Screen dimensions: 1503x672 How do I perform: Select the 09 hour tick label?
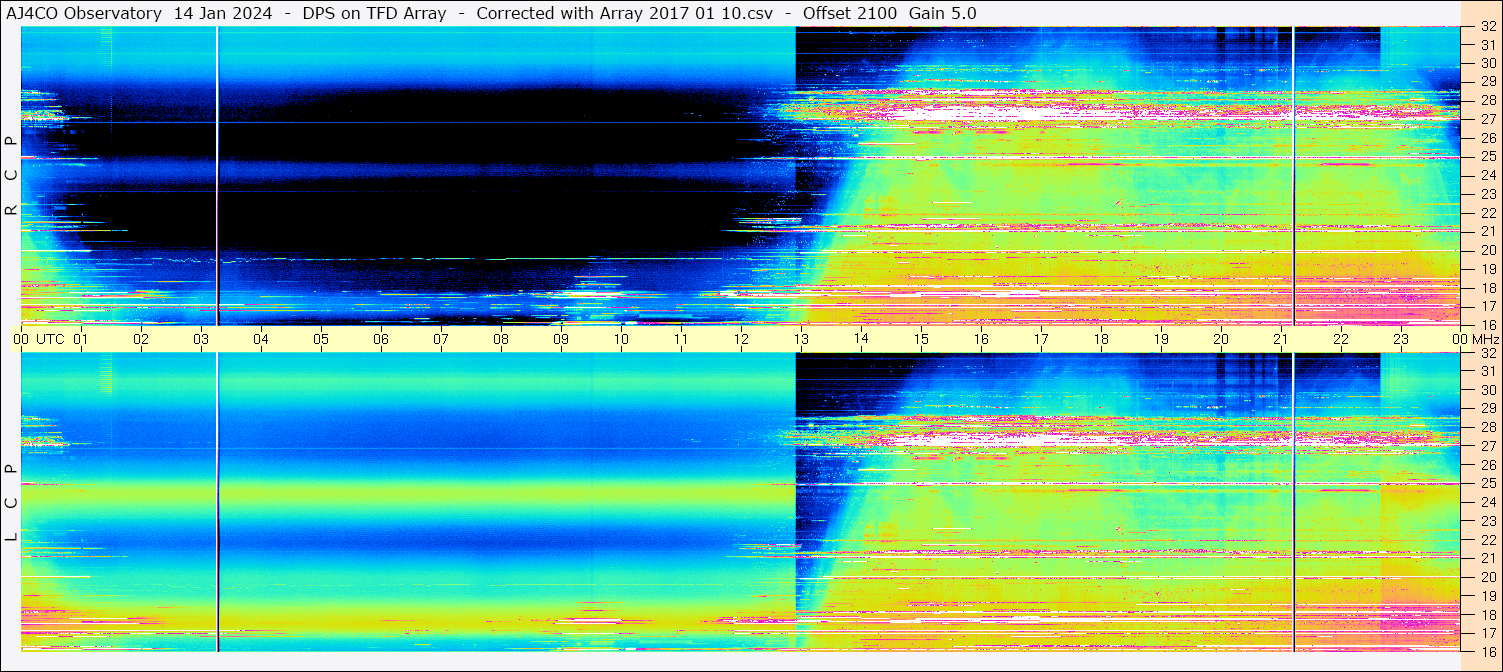pyautogui.click(x=561, y=339)
